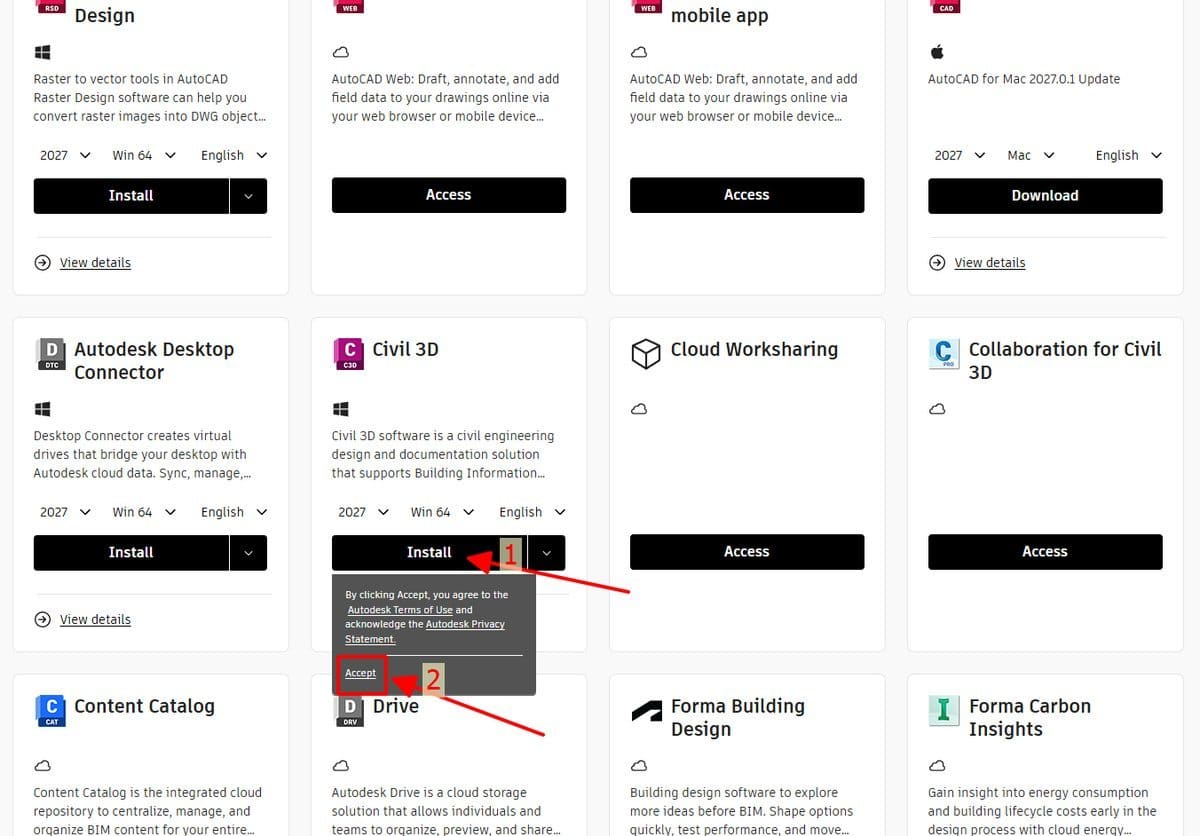This screenshot has width=1200, height=836.
Task: Click cloud icon on Forma Carbon Insights card
Action: pos(937,766)
